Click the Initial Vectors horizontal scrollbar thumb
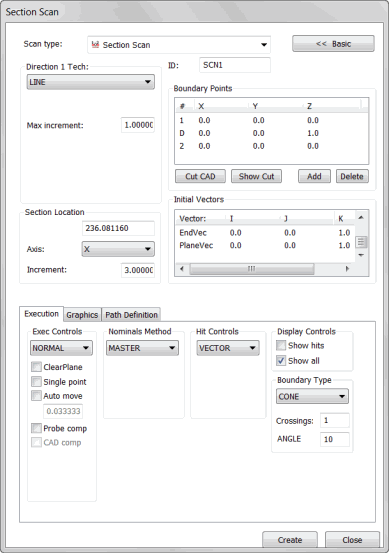Image resolution: width=389 pixels, height=553 pixels. [252, 269]
